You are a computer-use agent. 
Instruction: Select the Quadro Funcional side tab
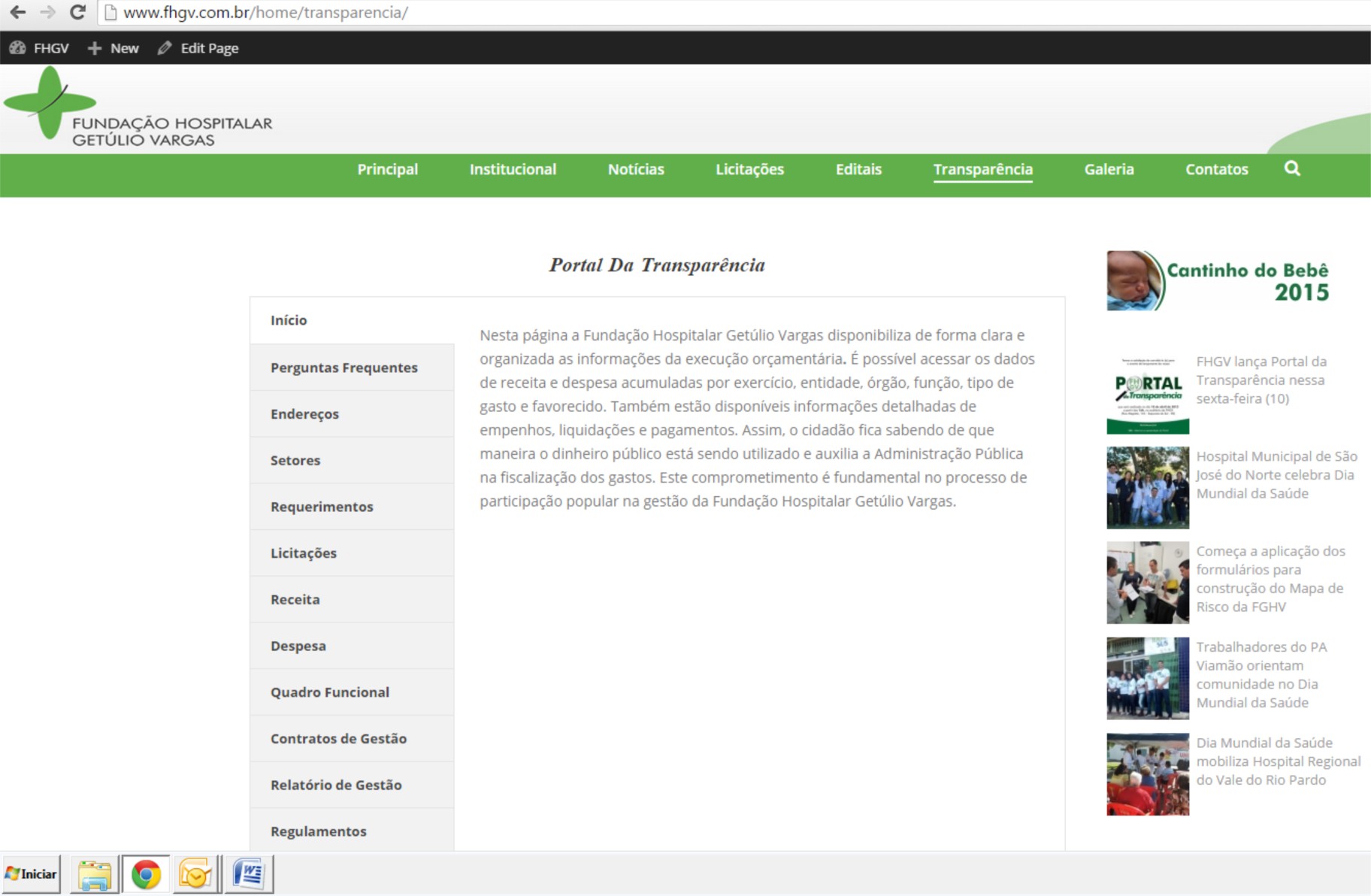330,692
